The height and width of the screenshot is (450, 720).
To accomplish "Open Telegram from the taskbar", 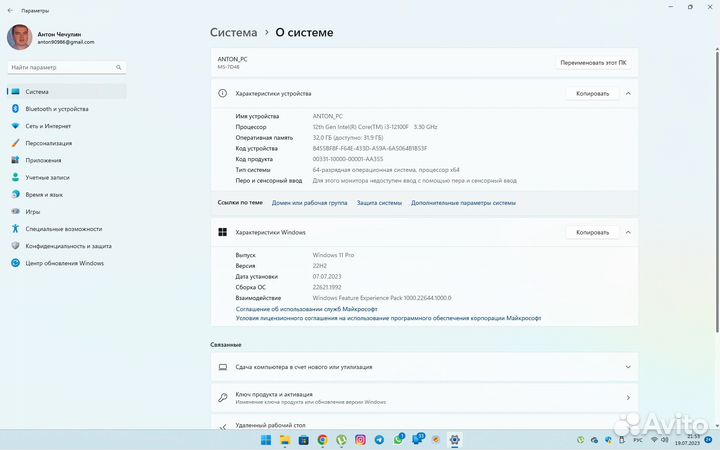I will [x=379, y=440].
